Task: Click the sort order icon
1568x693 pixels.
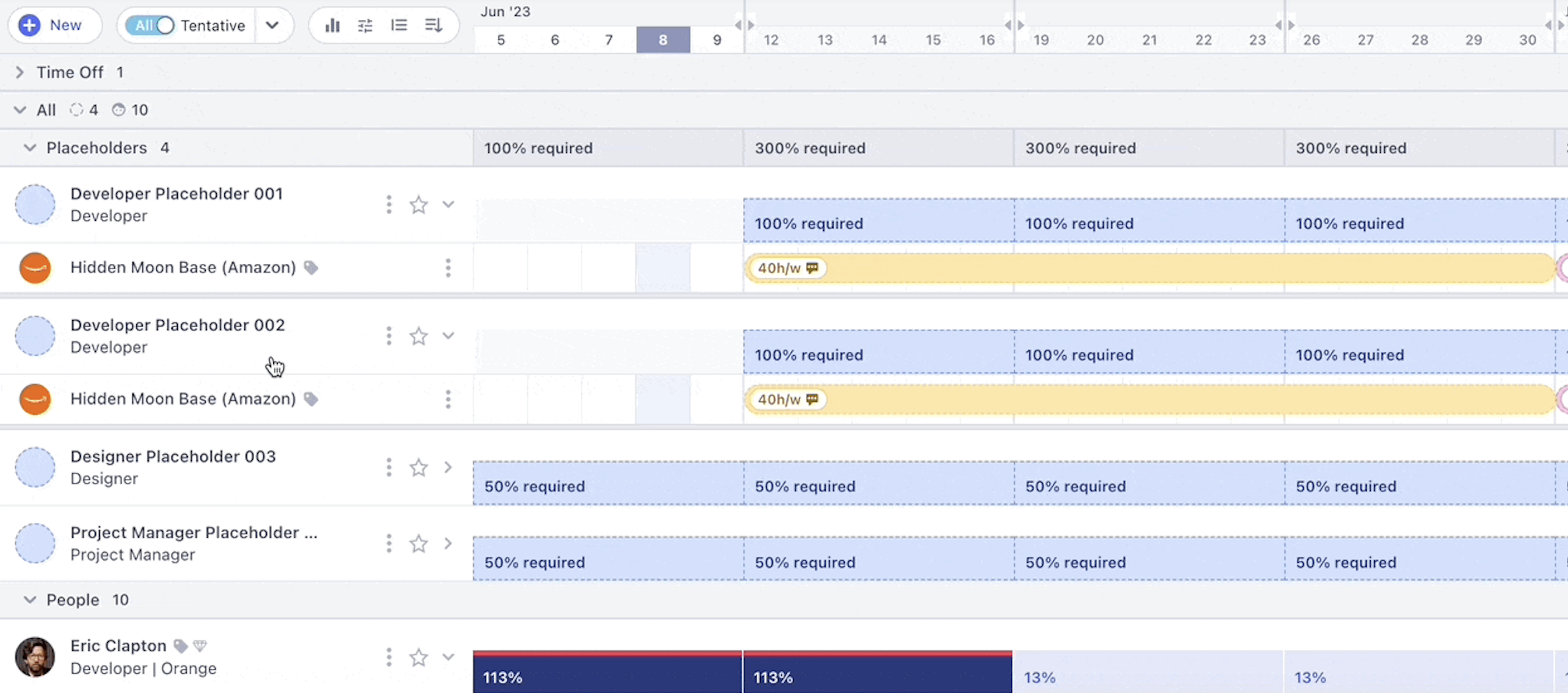Action: [433, 25]
